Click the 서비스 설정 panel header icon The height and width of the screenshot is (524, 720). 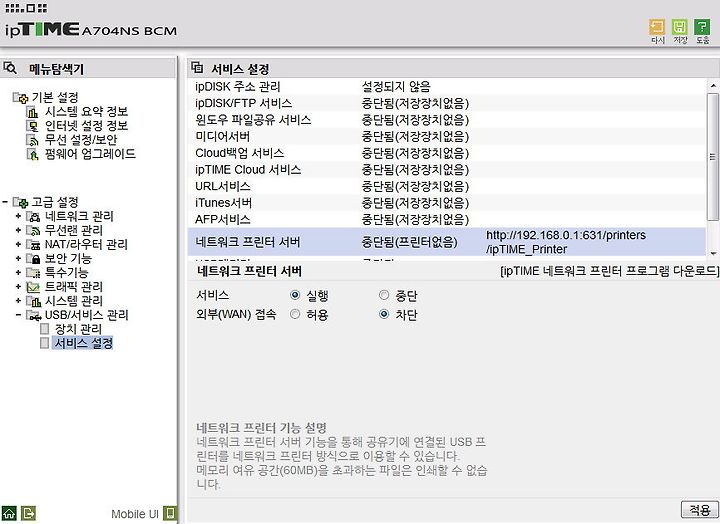coord(197,68)
